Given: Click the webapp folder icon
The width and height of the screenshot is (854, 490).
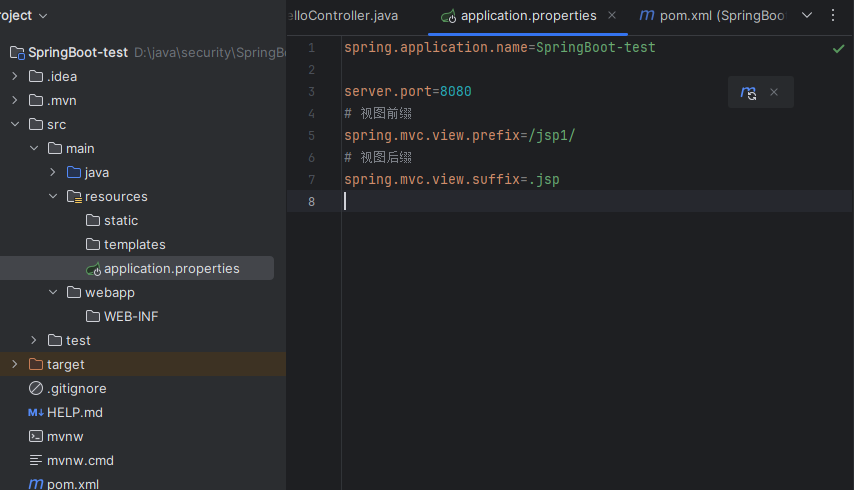Looking at the screenshot, I should (74, 292).
